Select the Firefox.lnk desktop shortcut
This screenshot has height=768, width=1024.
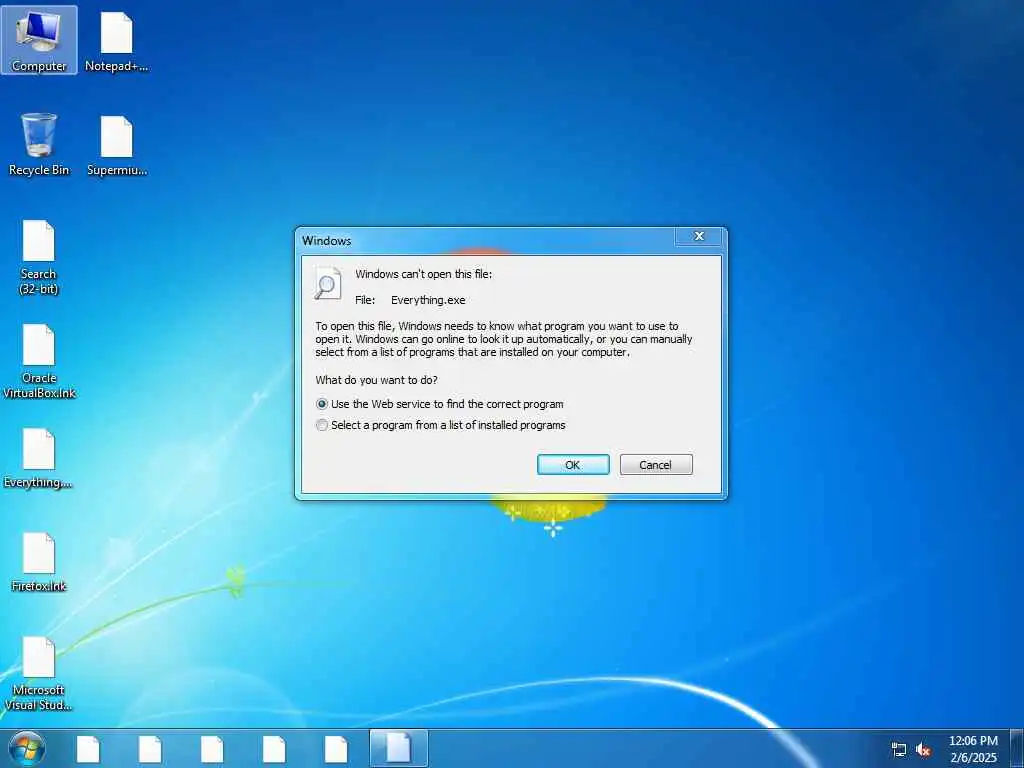click(39, 562)
